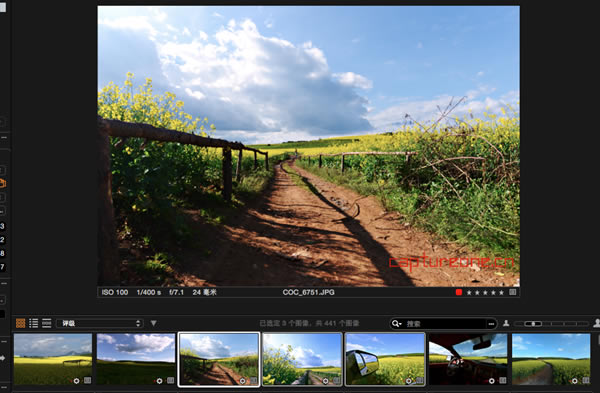
Task: Click adjustments gear on car interior thumbnail
Action: click(492, 381)
